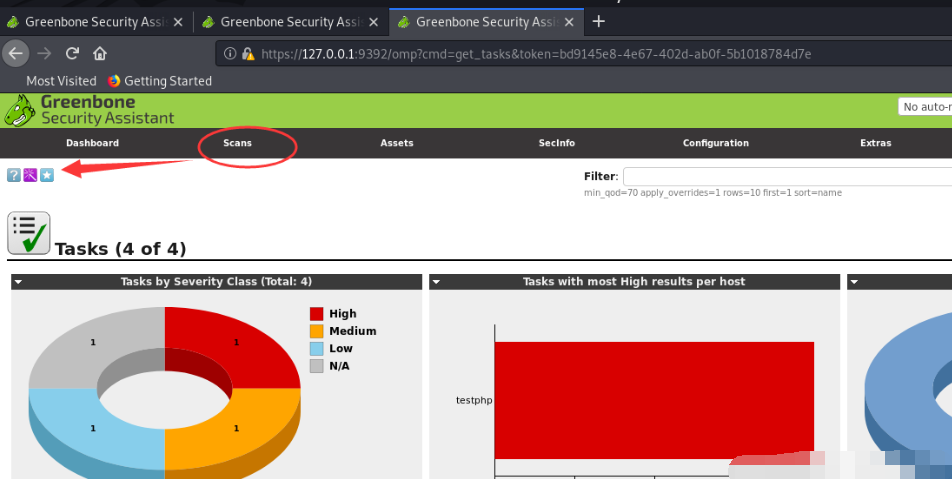
Task: Reload the page with refresh icon
Action: (72, 53)
